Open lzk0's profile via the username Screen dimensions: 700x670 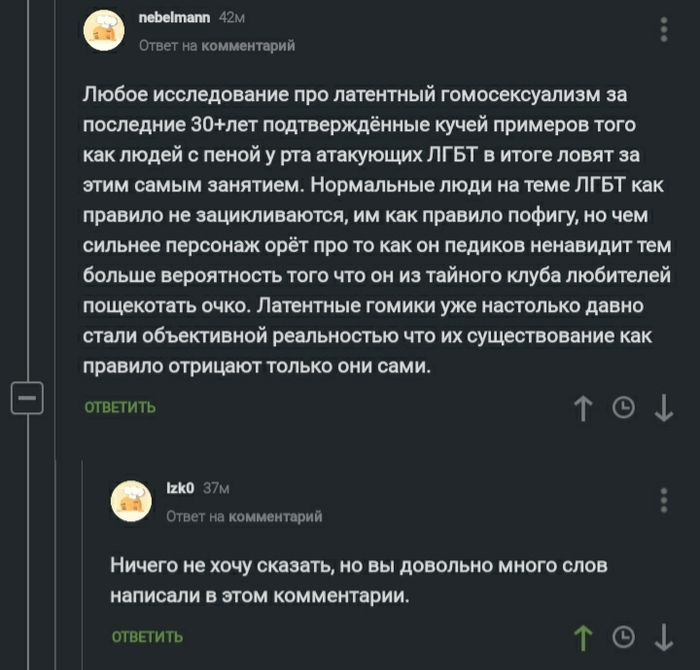[x=180, y=489]
